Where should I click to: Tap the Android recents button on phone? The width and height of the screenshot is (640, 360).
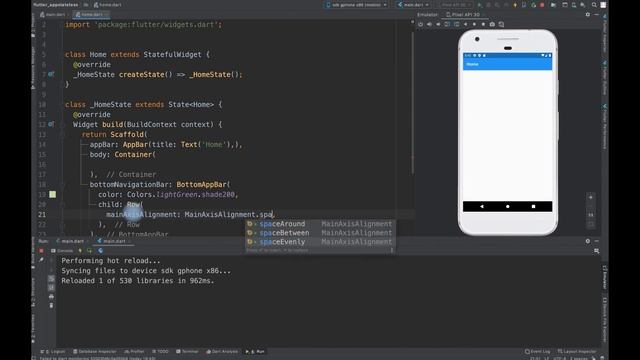pyautogui.click(x=533, y=207)
